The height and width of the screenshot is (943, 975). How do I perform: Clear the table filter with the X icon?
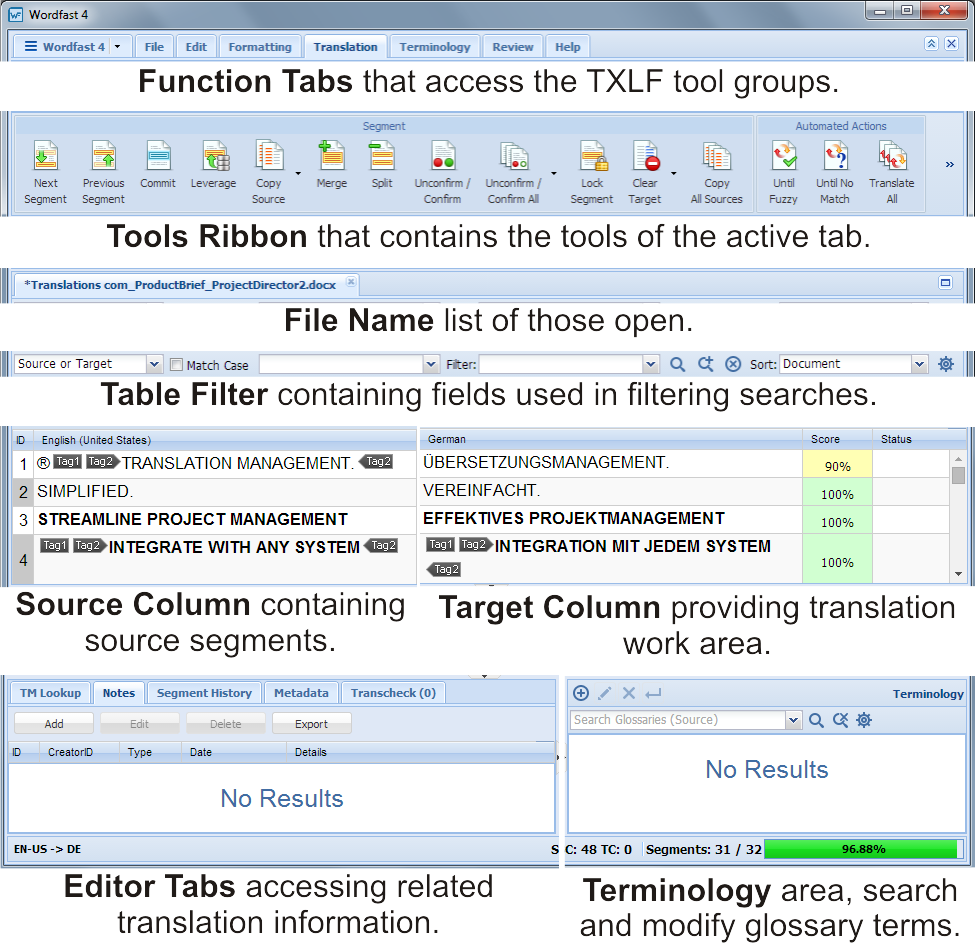point(733,364)
